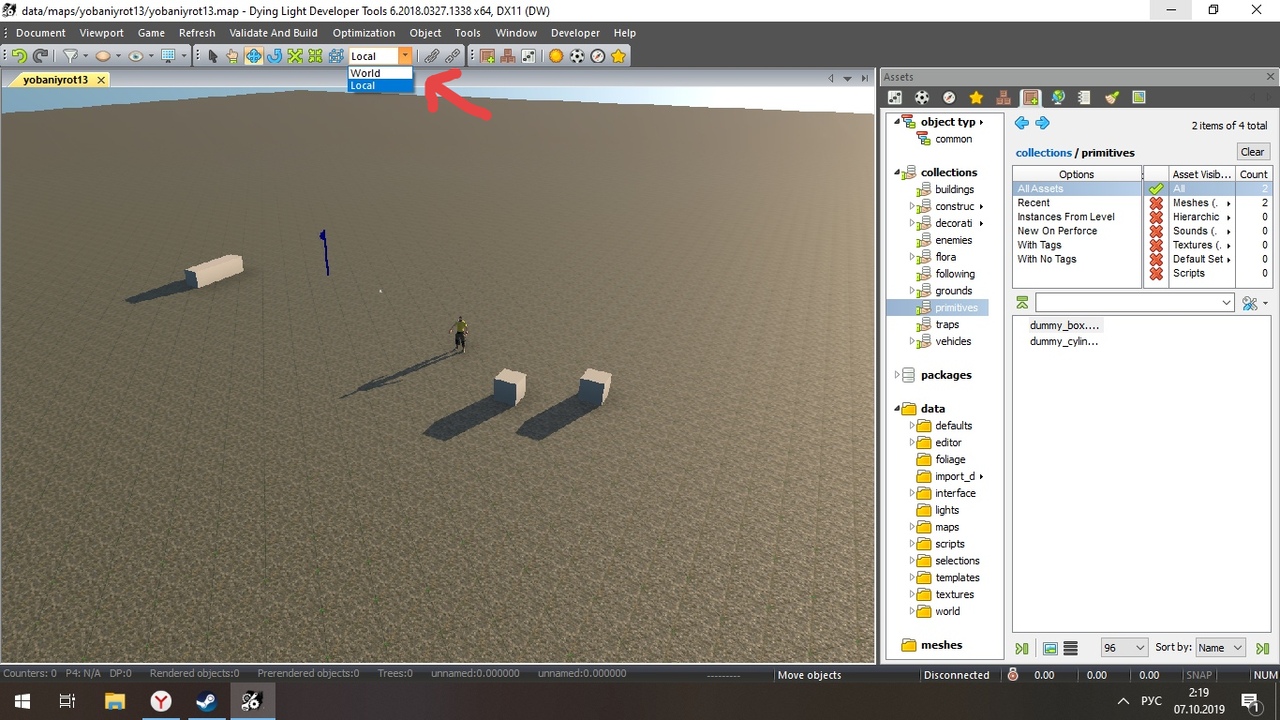Open the Validate And Build menu
The height and width of the screenshot is (720, 1280).
(x=274, y=33)
